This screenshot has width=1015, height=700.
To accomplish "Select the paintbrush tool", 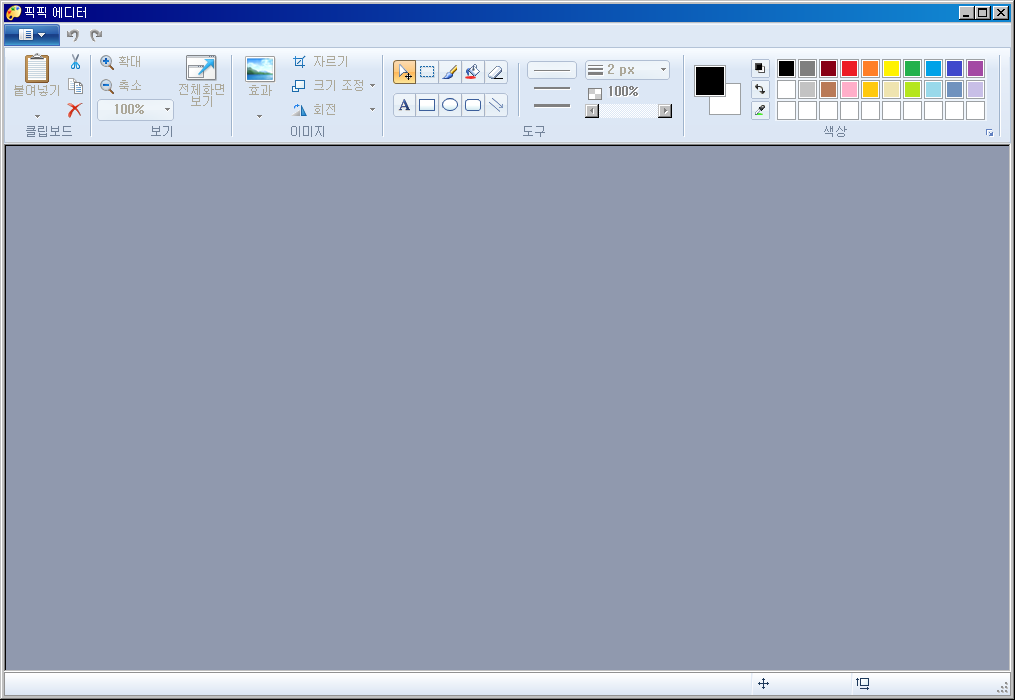I will (x=450, y=72).
